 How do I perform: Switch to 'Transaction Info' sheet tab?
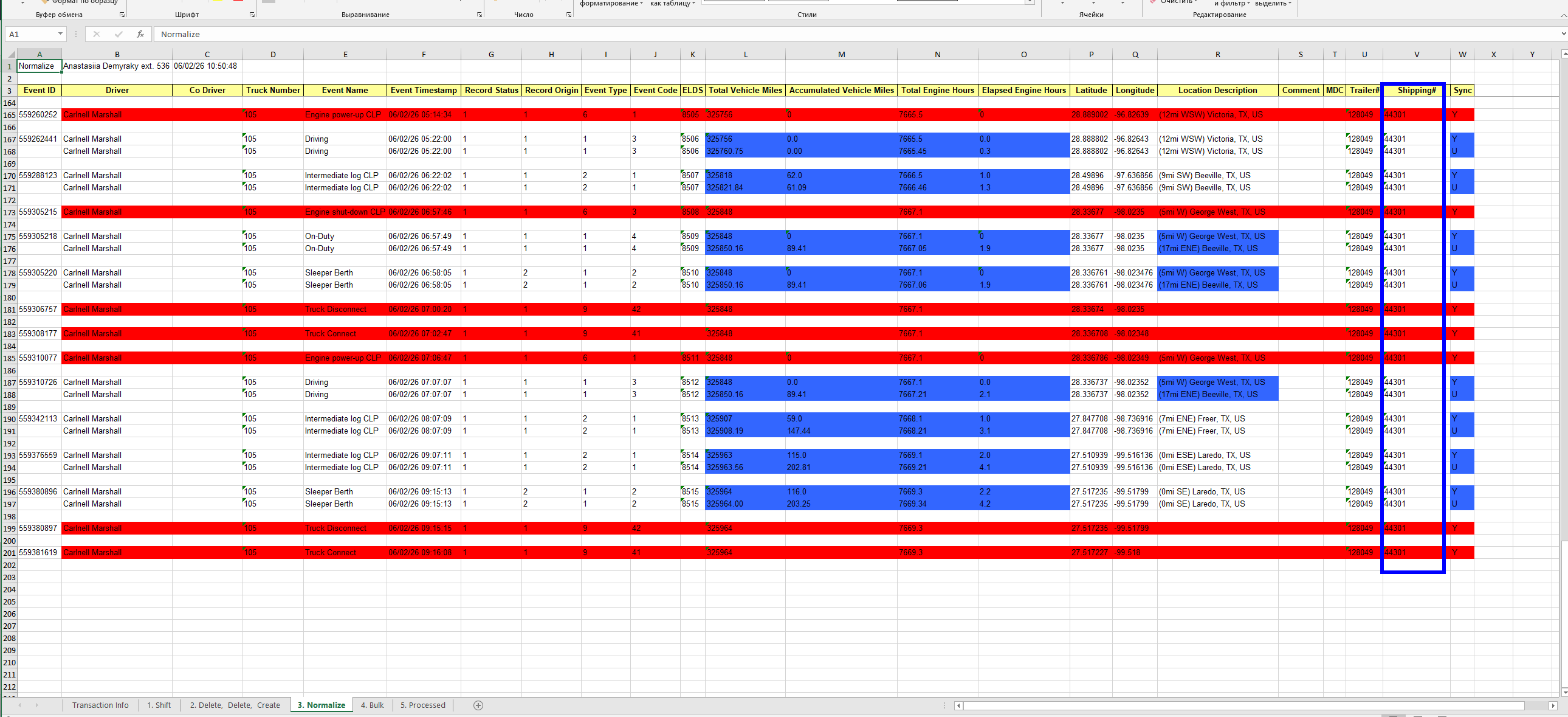100,705
